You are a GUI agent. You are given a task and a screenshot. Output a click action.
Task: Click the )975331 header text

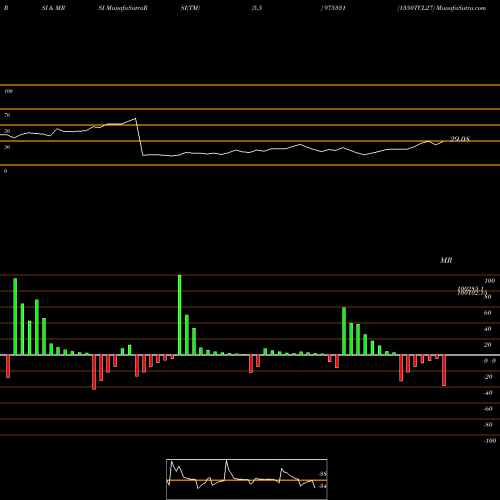point(333,8)
